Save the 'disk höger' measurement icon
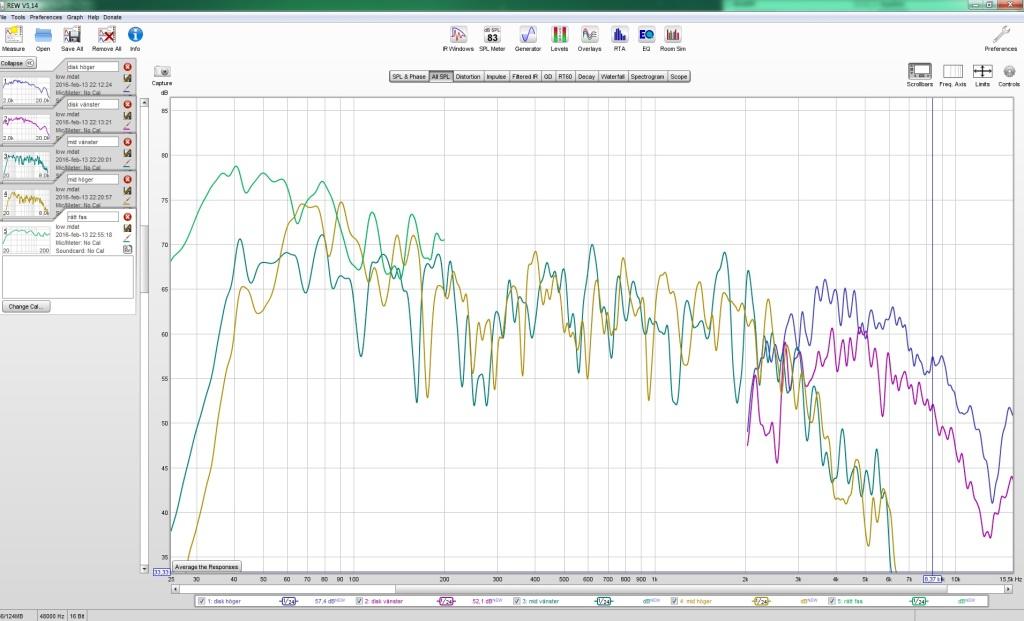This screenshot has height=621, width=1024. [x=127, y=78]
